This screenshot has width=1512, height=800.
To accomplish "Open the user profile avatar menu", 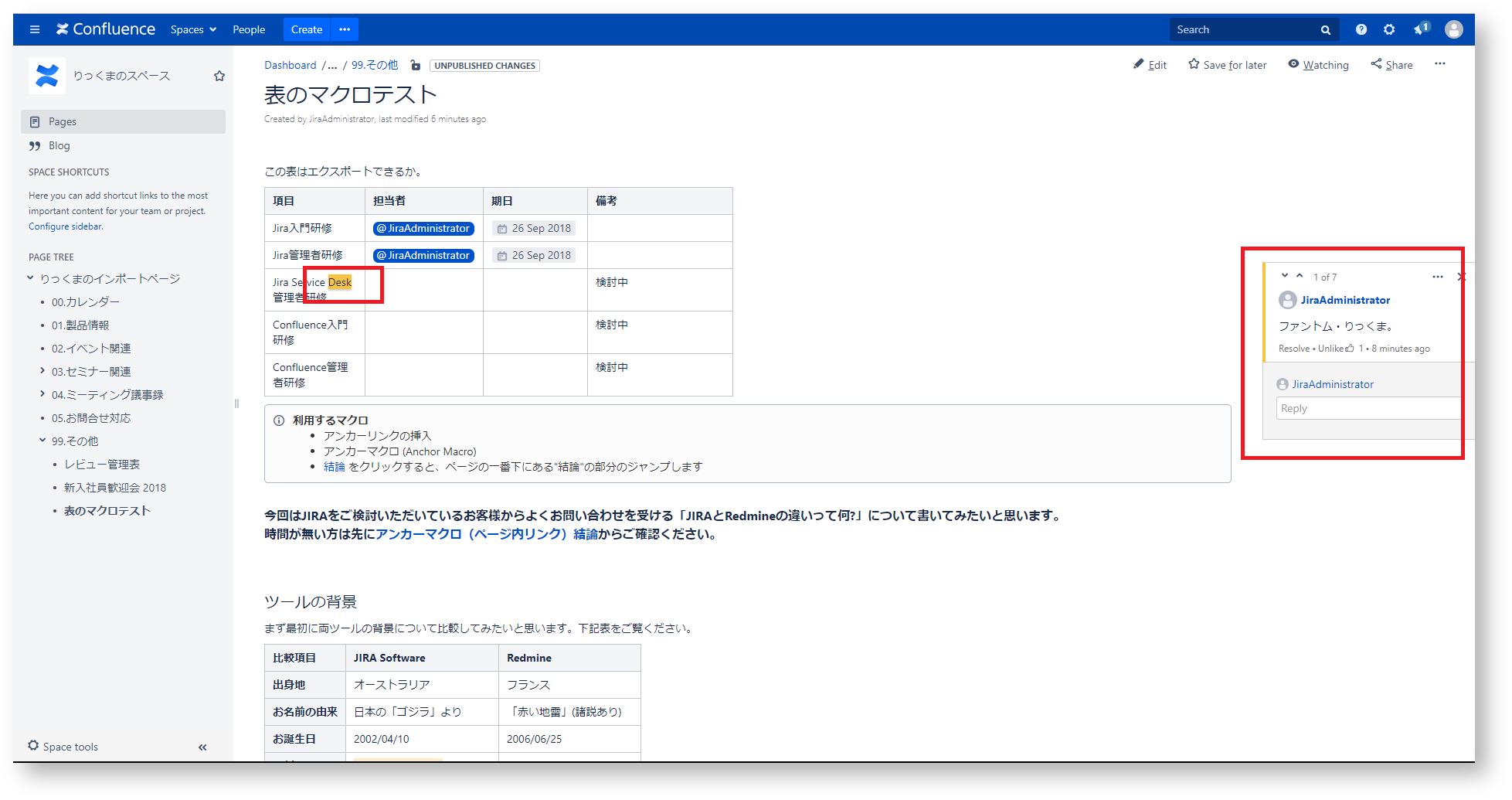I will click(x=1454, y=29).
